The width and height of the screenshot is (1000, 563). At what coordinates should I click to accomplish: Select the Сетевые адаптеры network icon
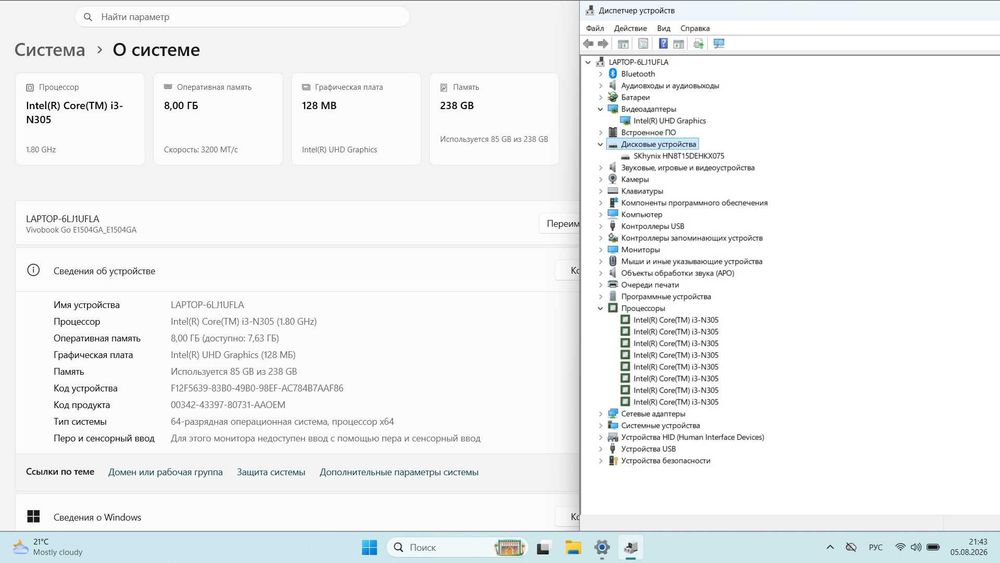(x=613, y=413)
